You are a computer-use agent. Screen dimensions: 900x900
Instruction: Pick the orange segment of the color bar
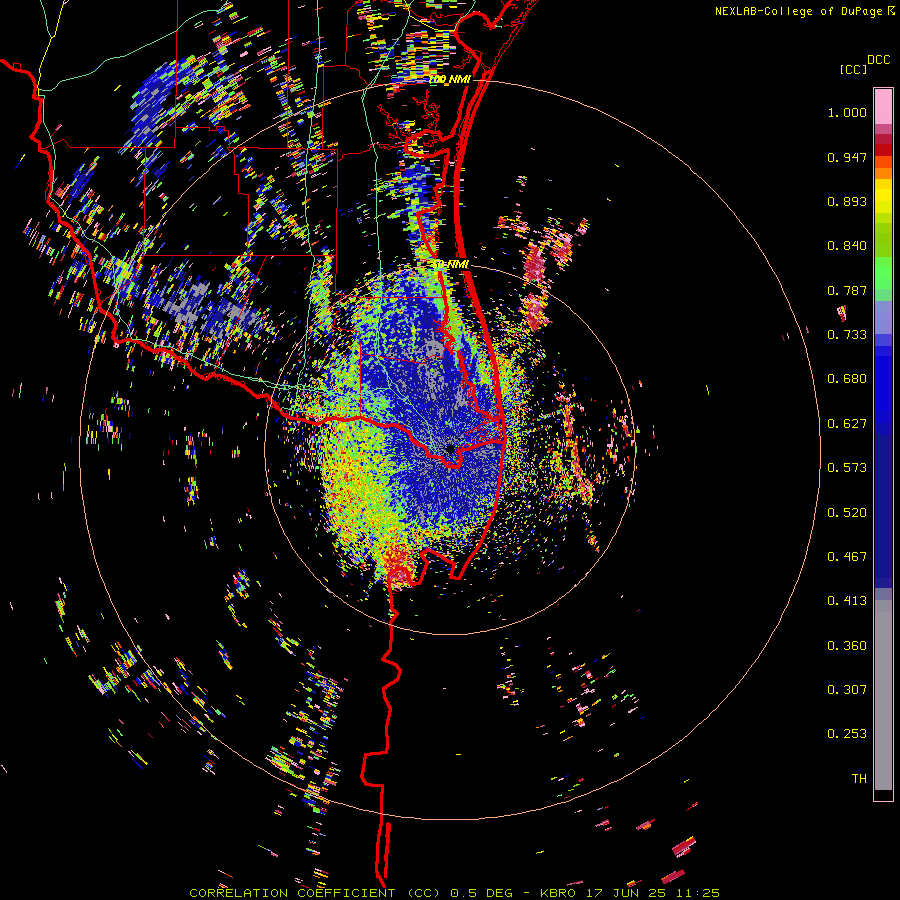click(883, 173)
